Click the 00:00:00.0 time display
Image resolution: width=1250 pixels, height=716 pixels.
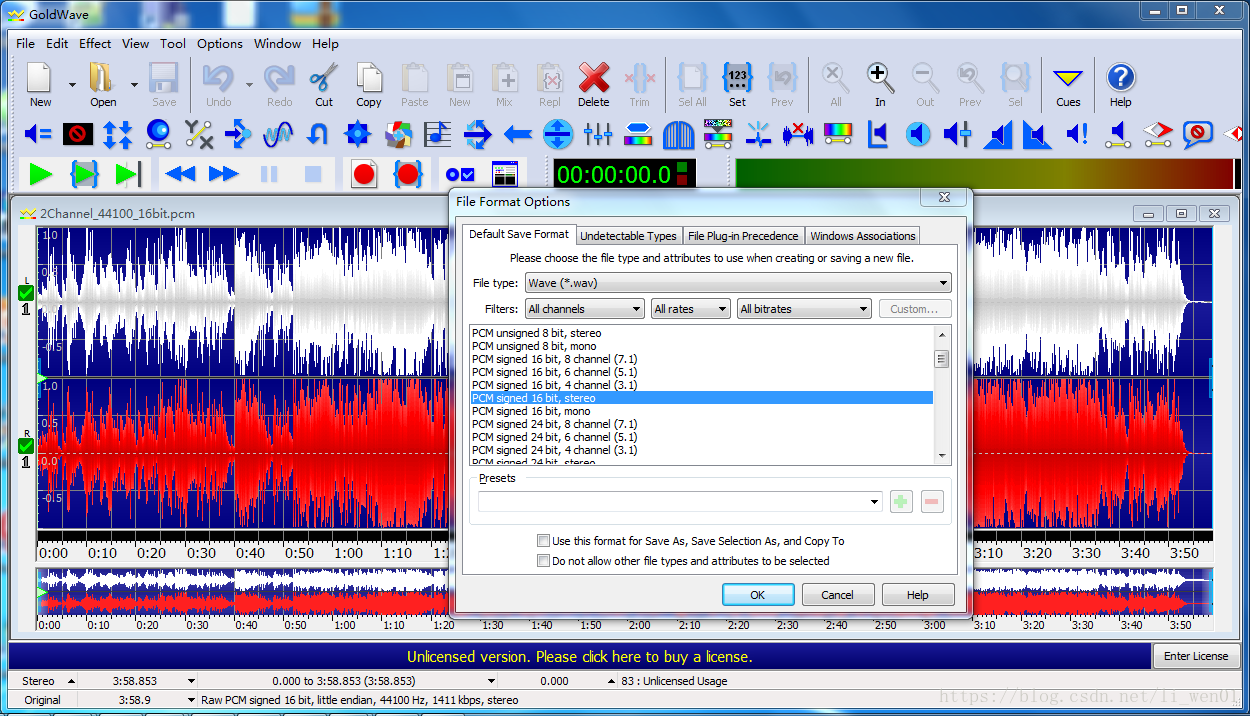point(614,174)
